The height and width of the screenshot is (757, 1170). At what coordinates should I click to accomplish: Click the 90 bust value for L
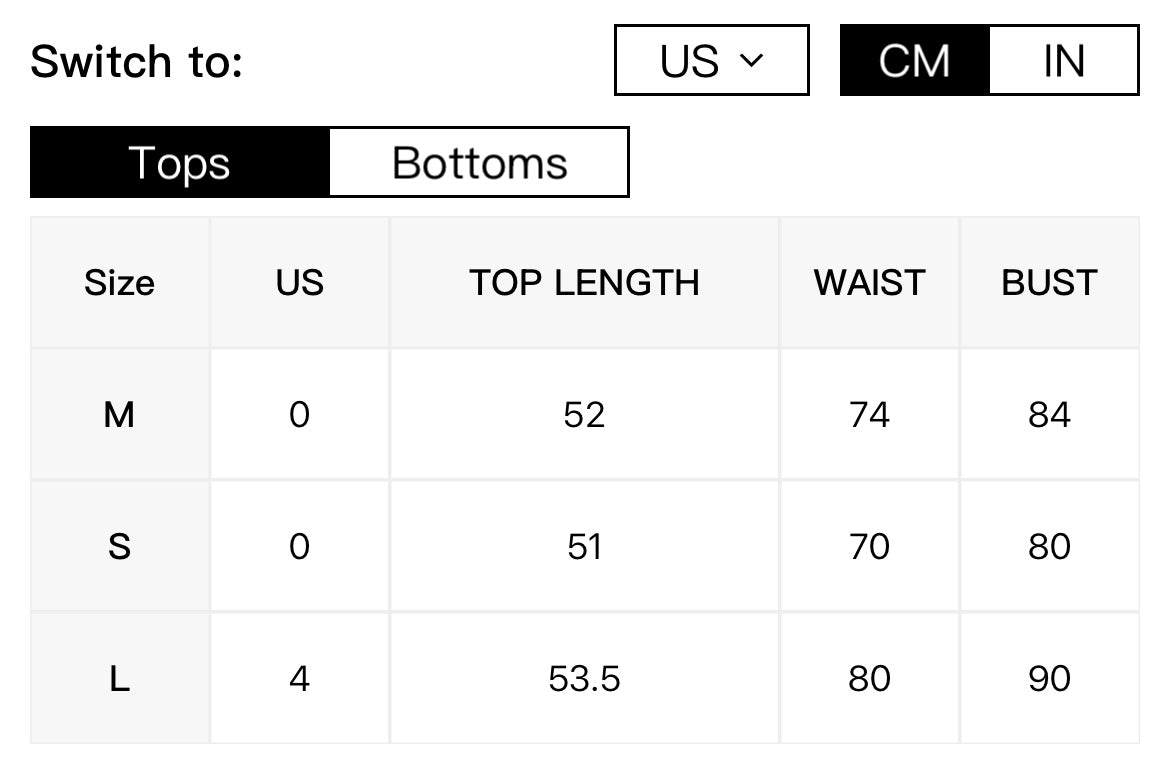tap(1049, 679)
